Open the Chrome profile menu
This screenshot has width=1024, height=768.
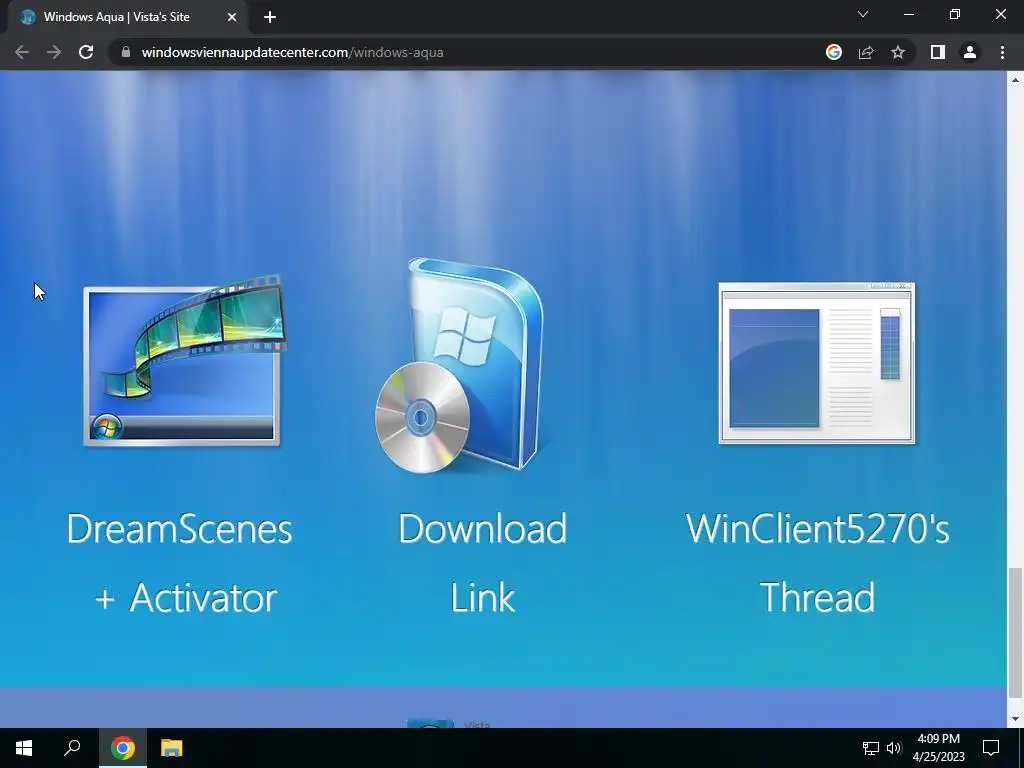point(970,52)
